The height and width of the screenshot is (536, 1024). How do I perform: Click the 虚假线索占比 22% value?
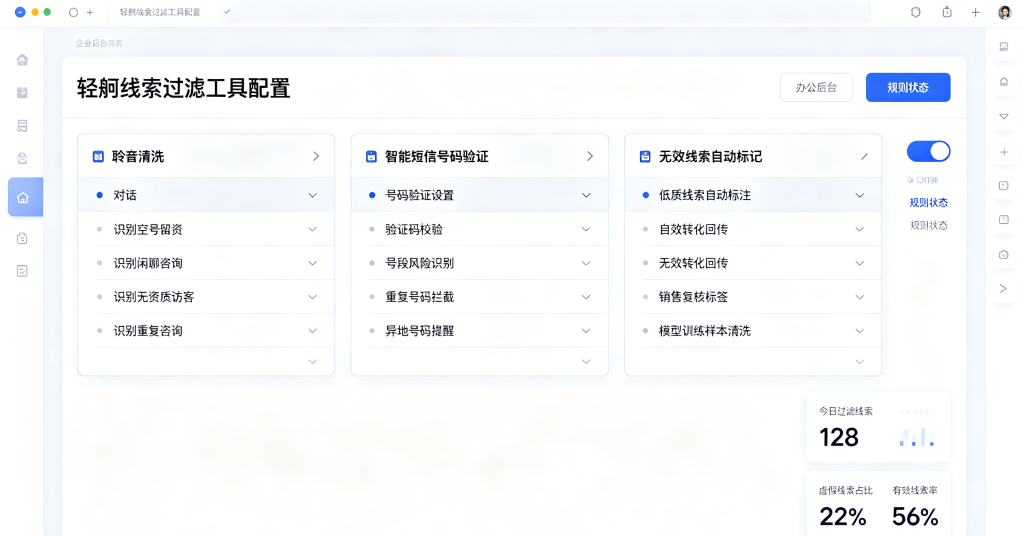coord(842,516)
